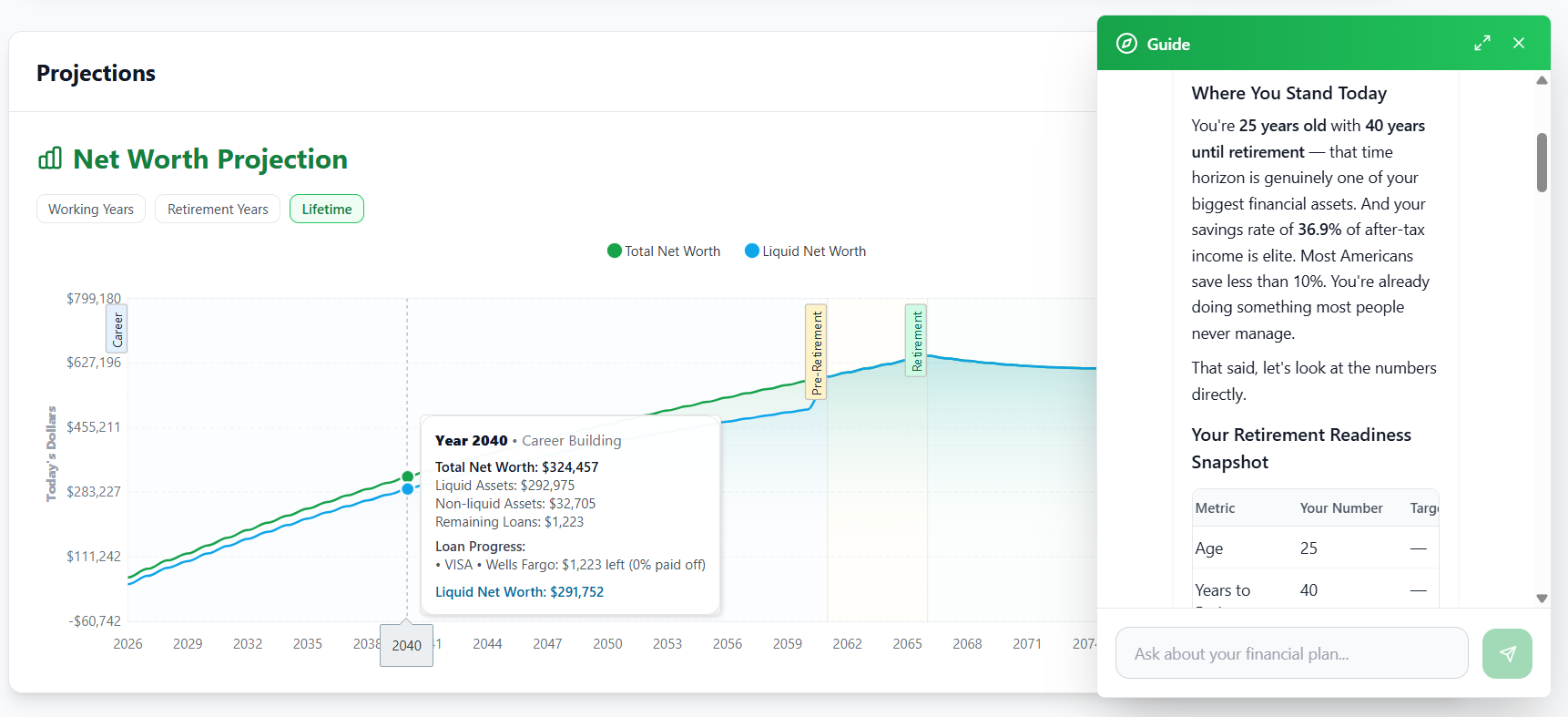Click the 2040 year label on the axis
Viewport: 1568px width, 717px height.
pyautogui.click(x=406, y=645)
